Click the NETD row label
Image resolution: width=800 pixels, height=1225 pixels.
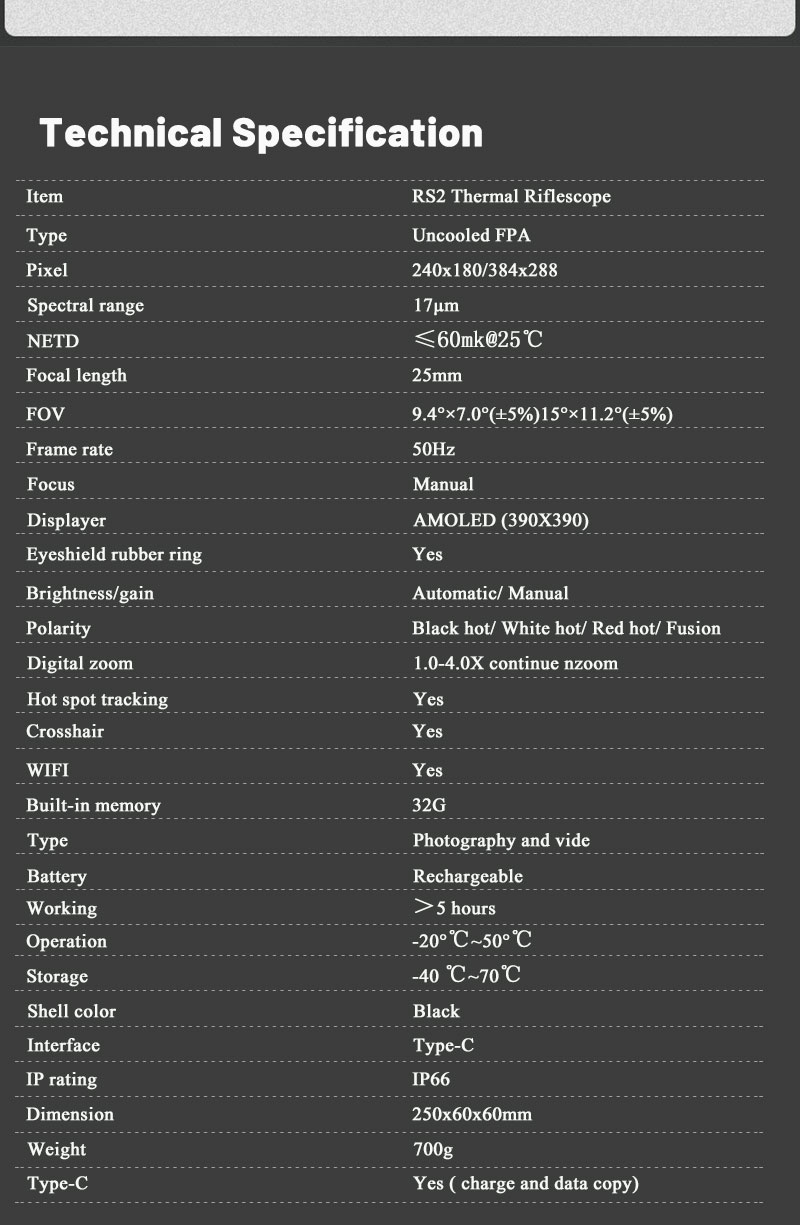52,341
